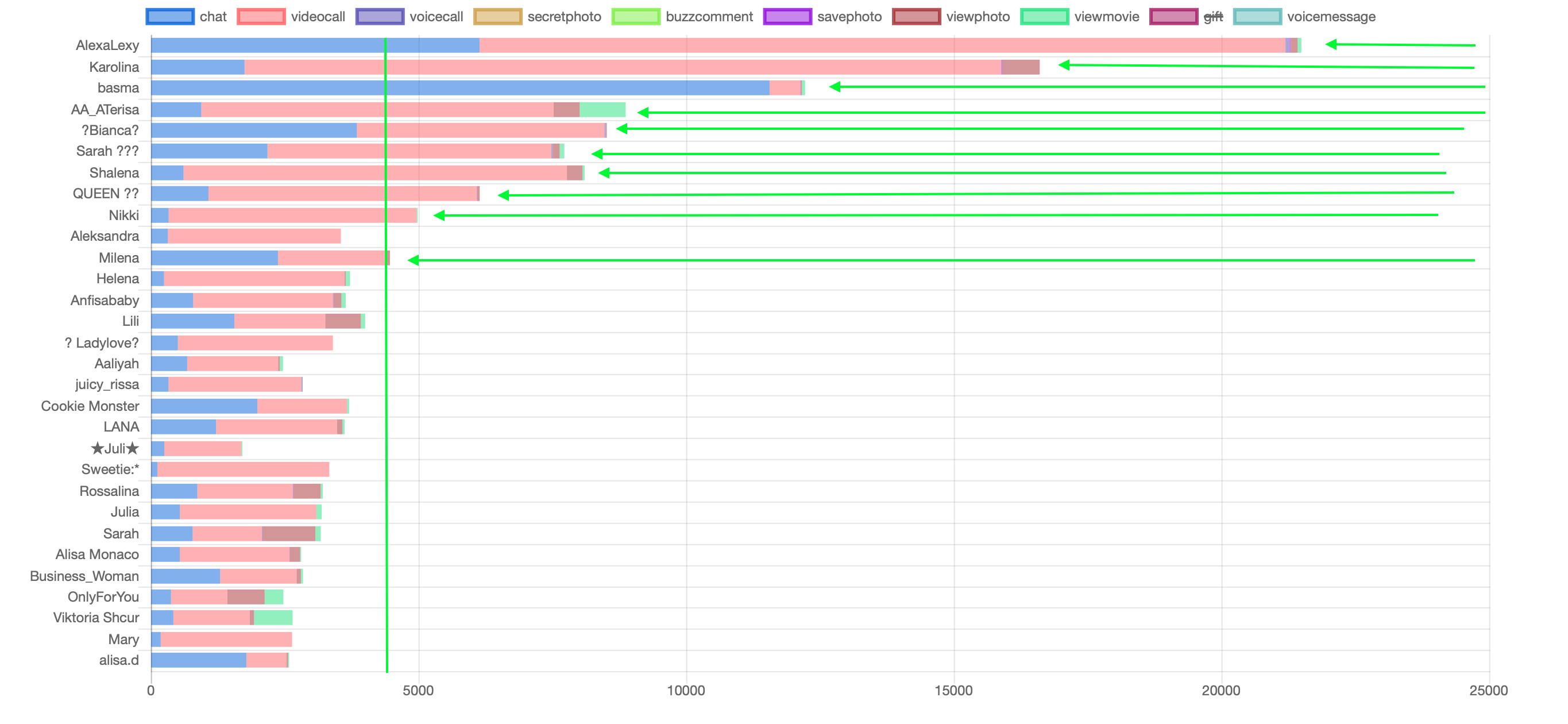Click the voicemessage legend color box
This screenshot has height=724, width=1568.
[x=1257, y=17]
